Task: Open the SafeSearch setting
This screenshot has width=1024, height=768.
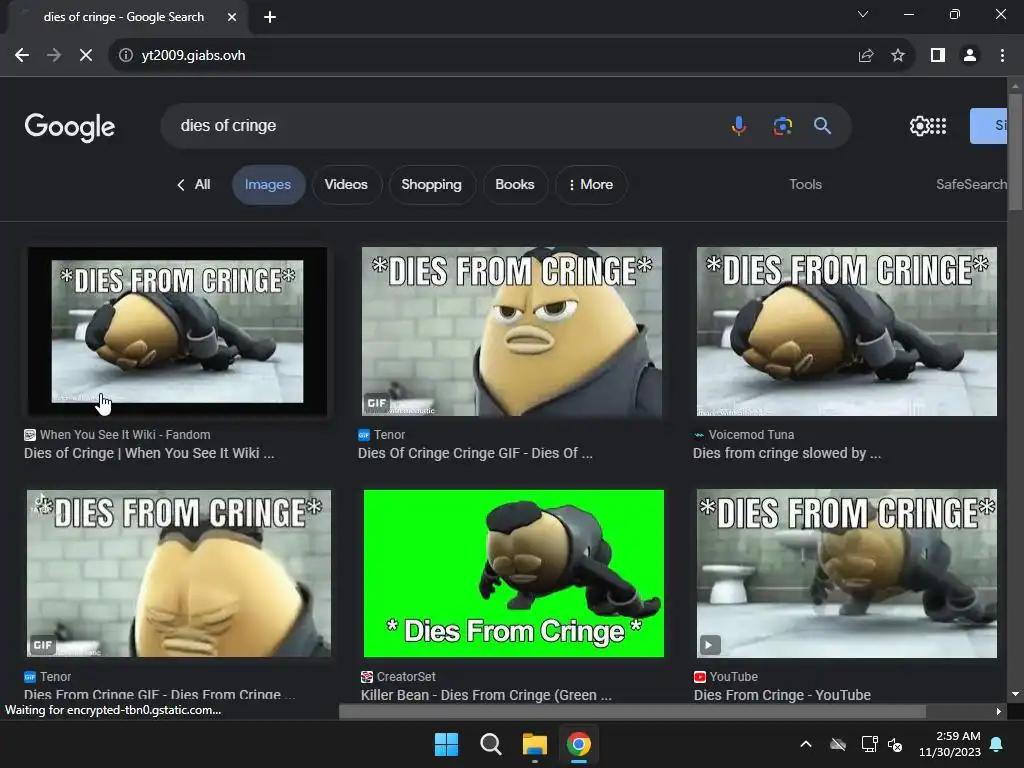Action: coord(972,185)
